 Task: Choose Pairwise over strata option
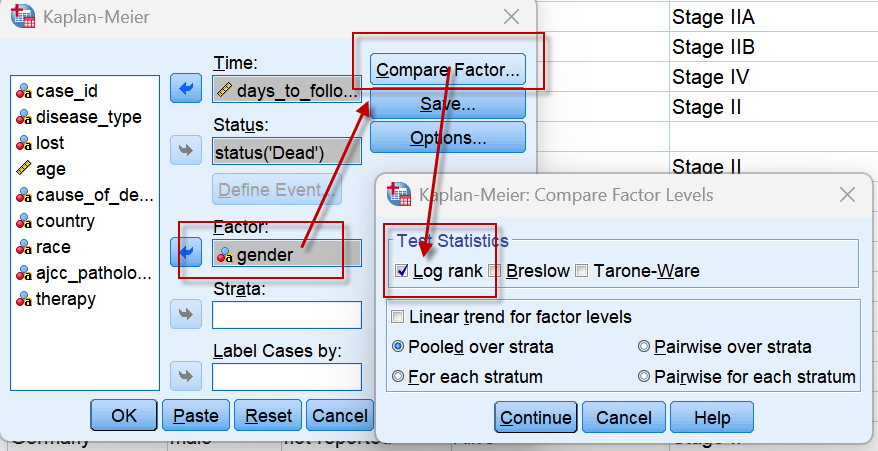tap(644, 347)
